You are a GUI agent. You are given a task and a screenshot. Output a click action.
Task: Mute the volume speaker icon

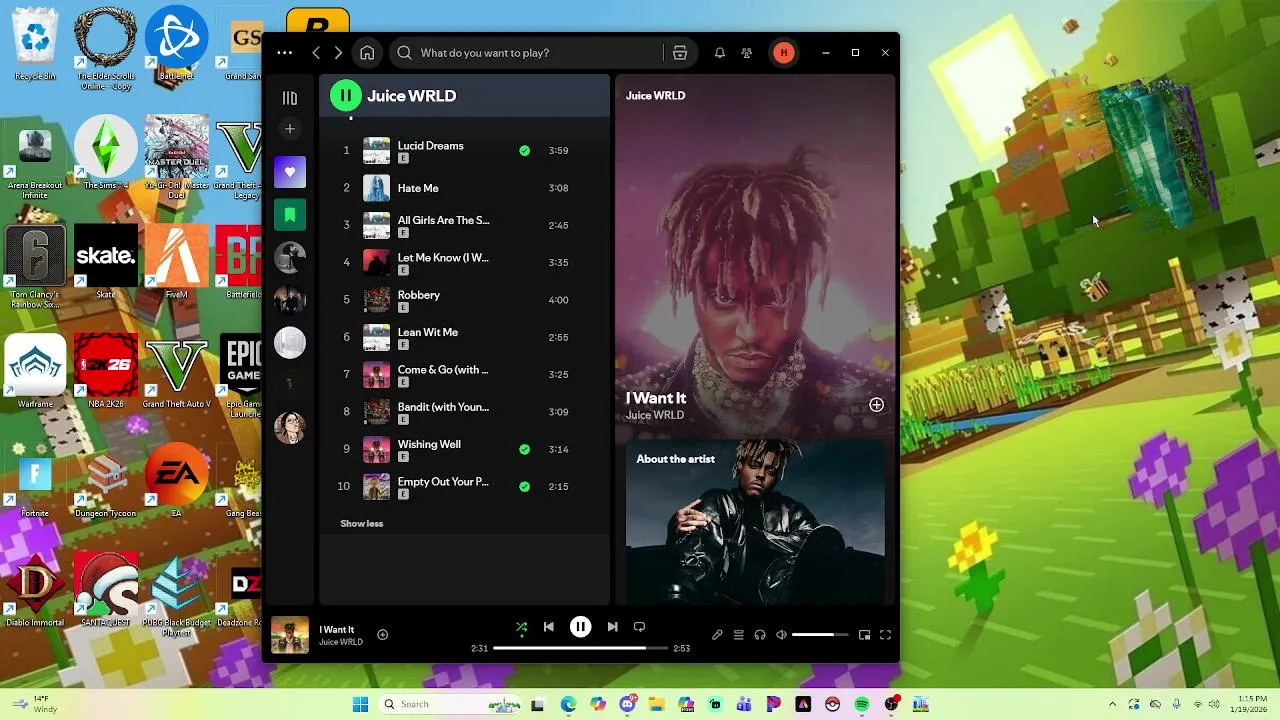(x=782, y=635)
